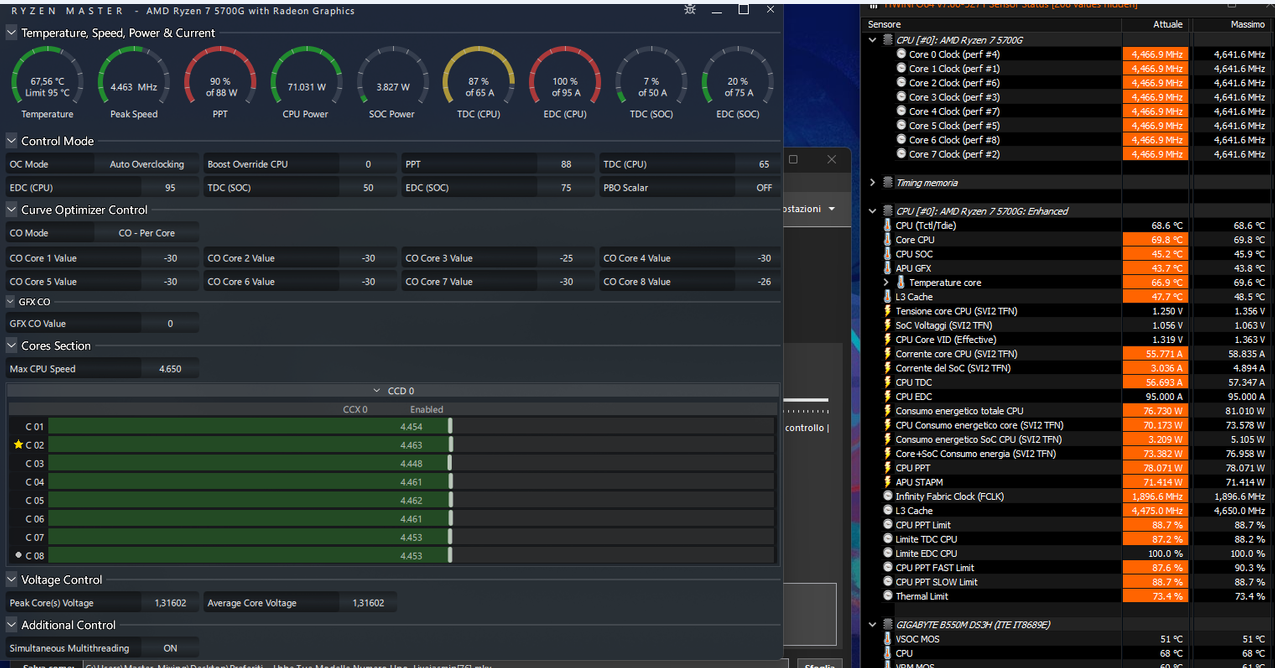This screenshot has height=668, width=1275.
Task: Toggle Simultaneous Multithreading ON value
Action: [x=170, y=648]
